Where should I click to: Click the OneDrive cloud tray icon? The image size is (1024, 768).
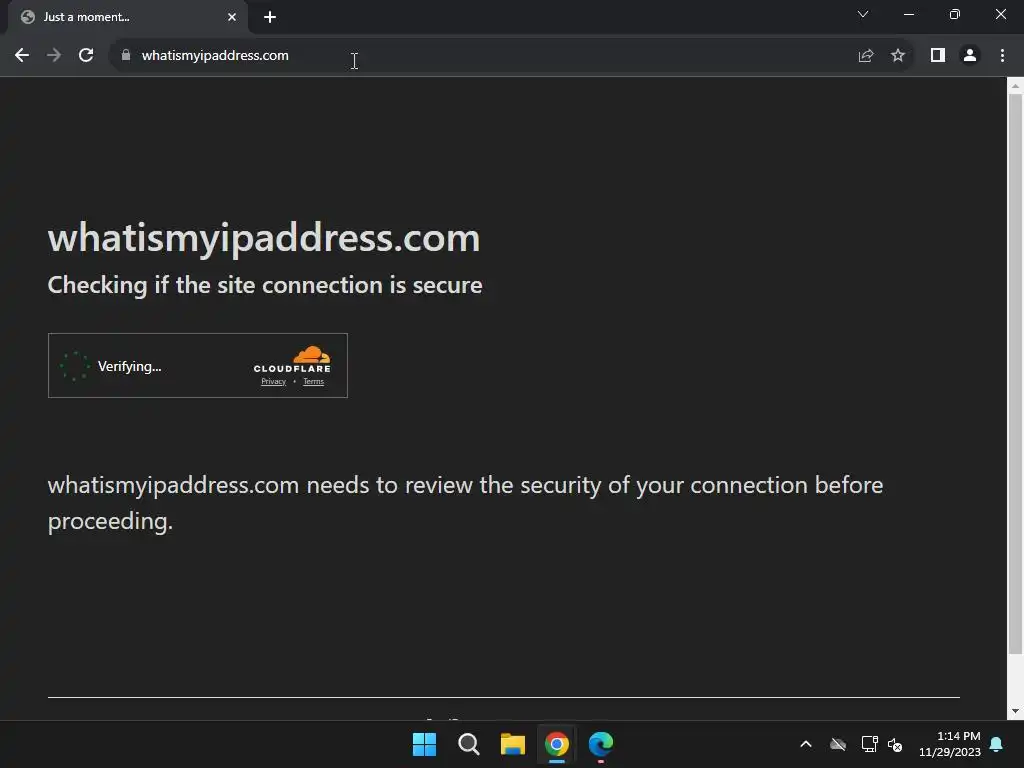pyautogui.click(x=838, y=744)
